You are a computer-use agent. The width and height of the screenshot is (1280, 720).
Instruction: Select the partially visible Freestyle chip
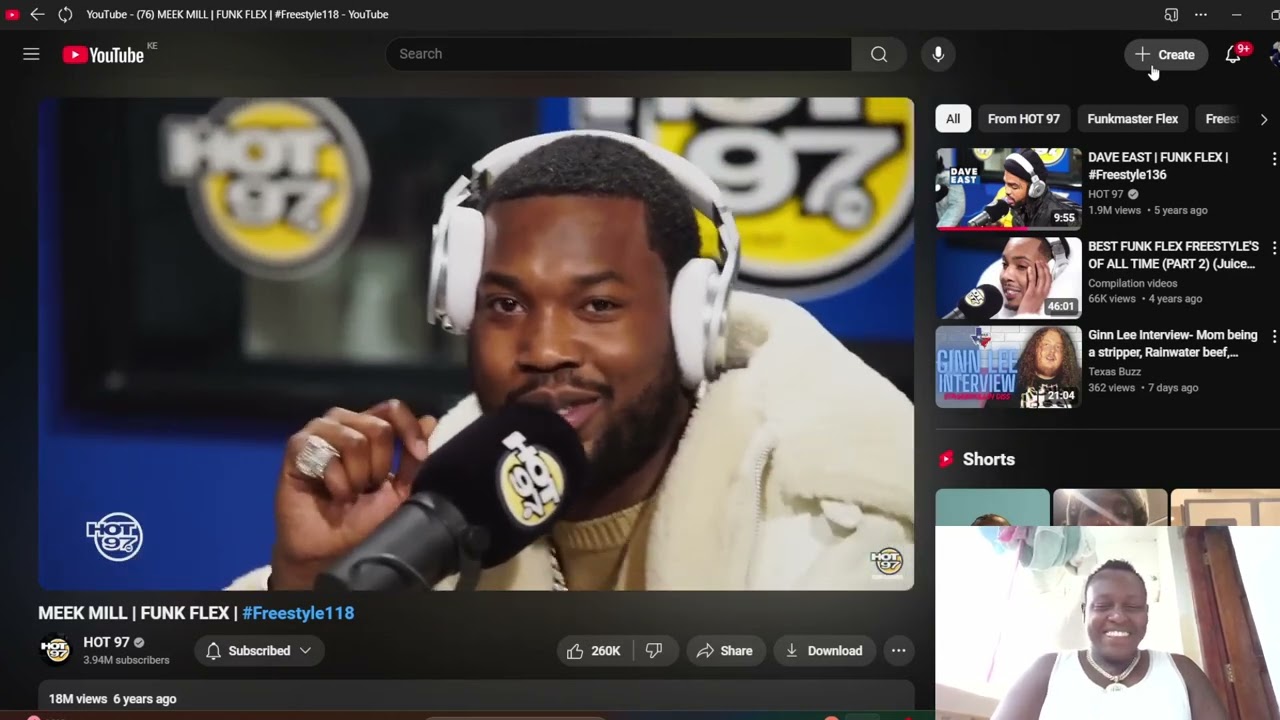[1221, 119]
